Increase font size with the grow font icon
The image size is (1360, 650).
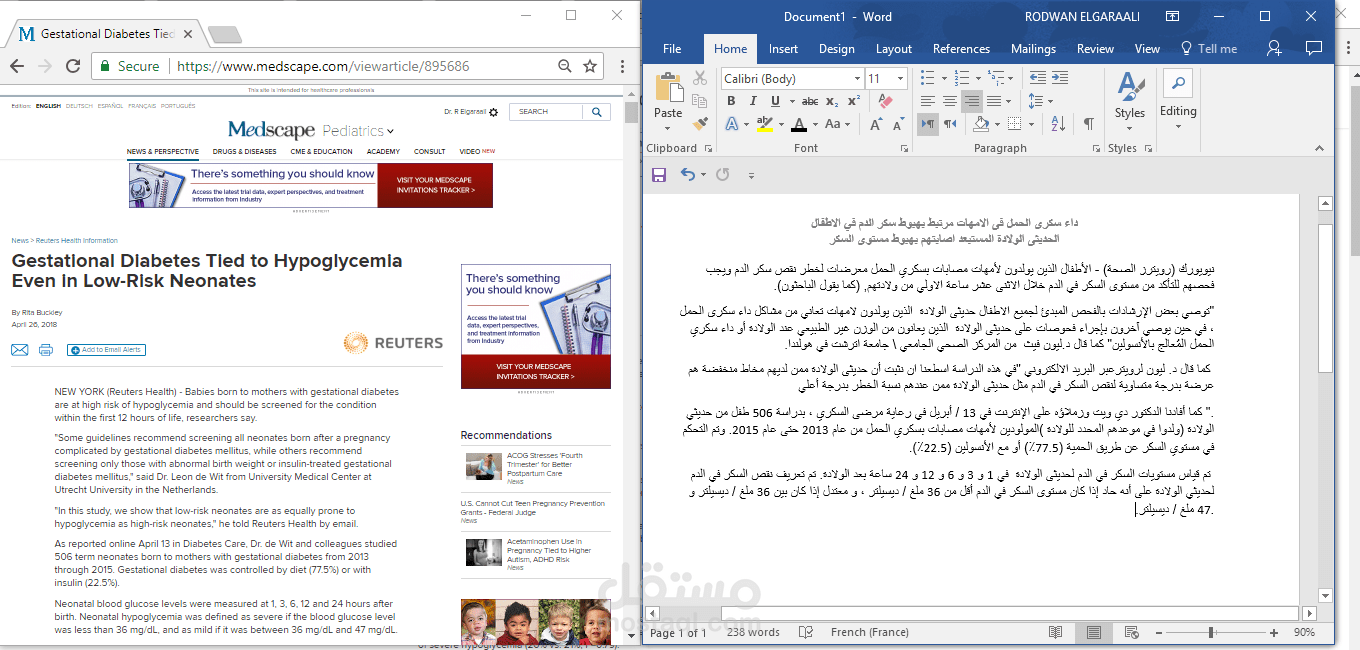[x=875, y=124]
